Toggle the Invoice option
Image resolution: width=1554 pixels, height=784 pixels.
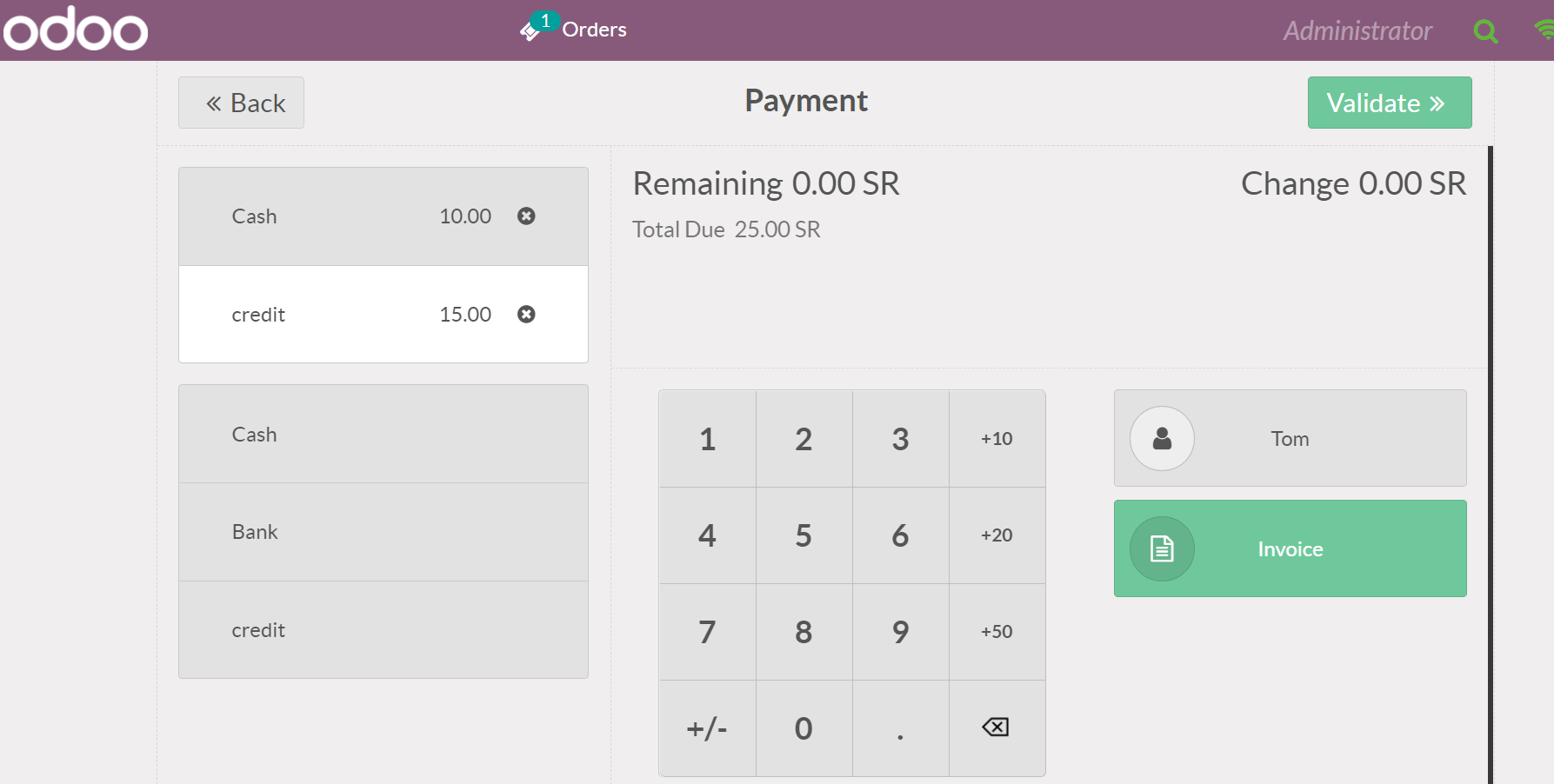click(x=1290, y=549)
